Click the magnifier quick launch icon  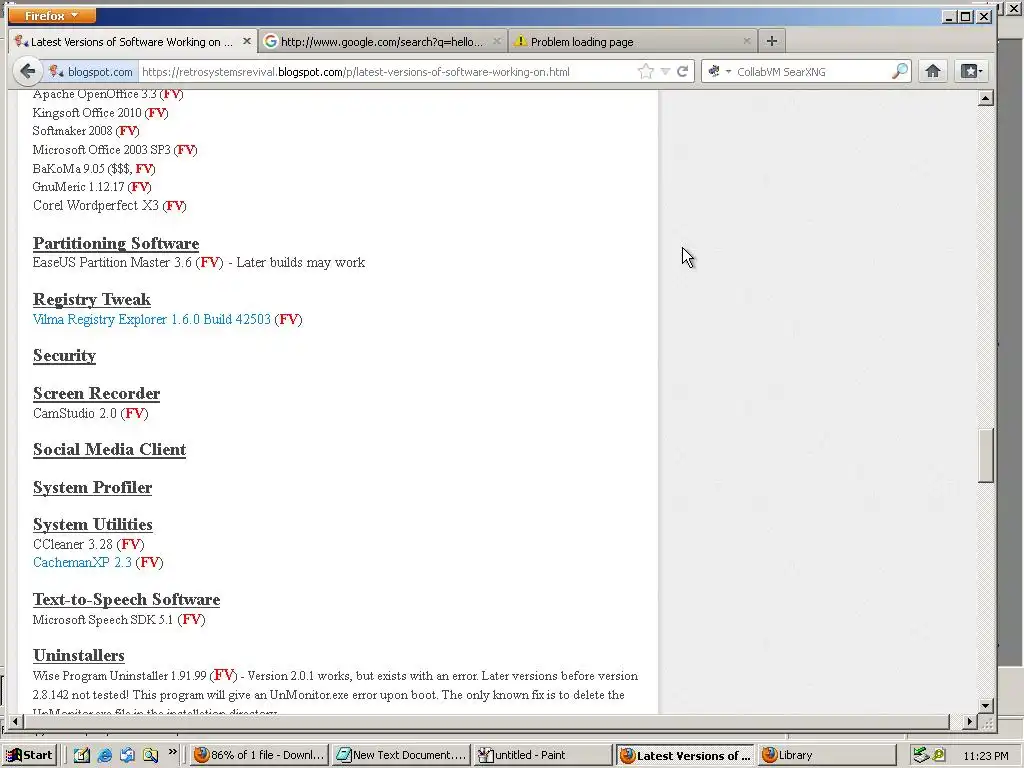[x=150, y=755]
